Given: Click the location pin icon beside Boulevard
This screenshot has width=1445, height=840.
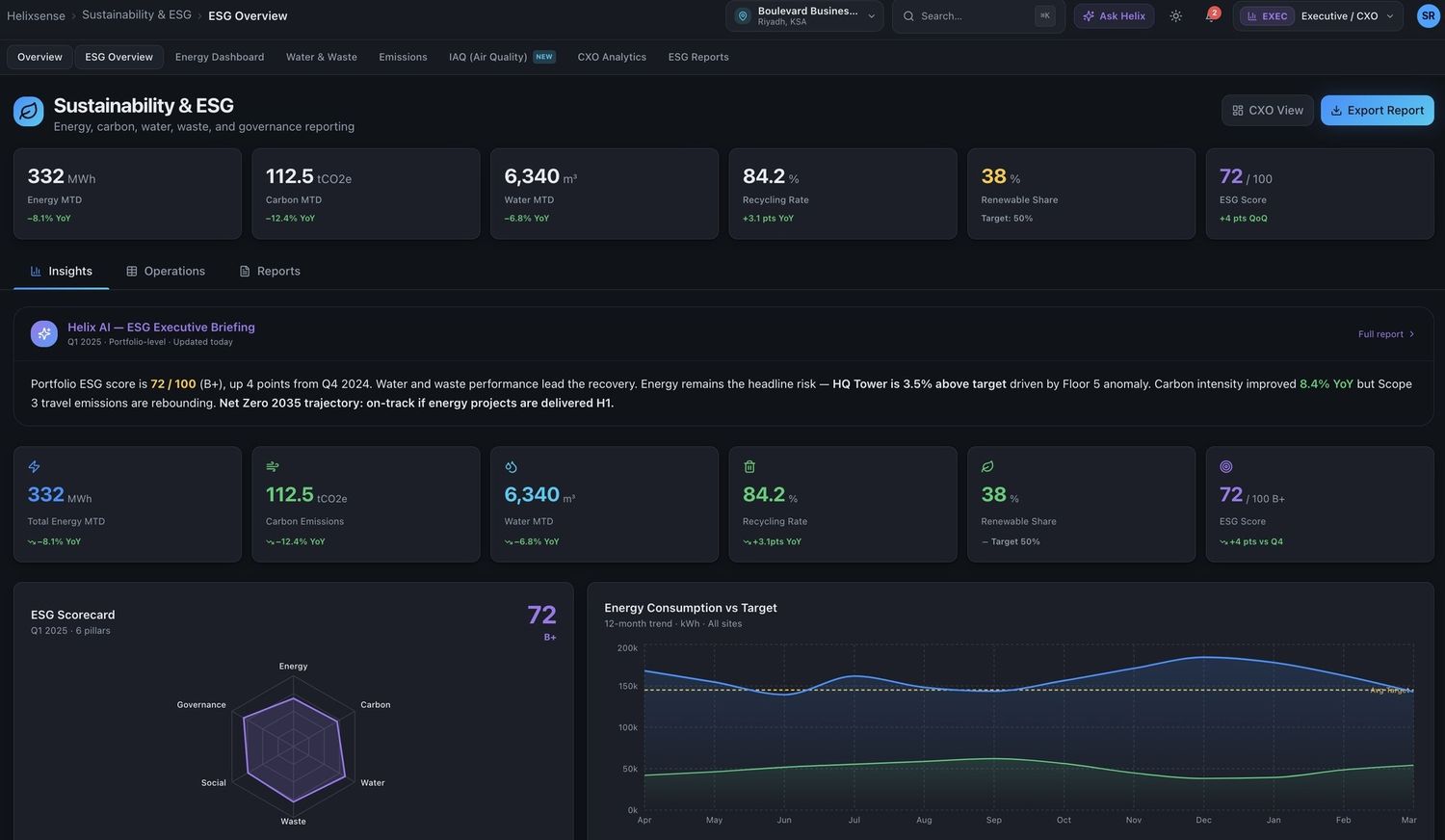Looking at the screenshot, I should pos(743,16).
